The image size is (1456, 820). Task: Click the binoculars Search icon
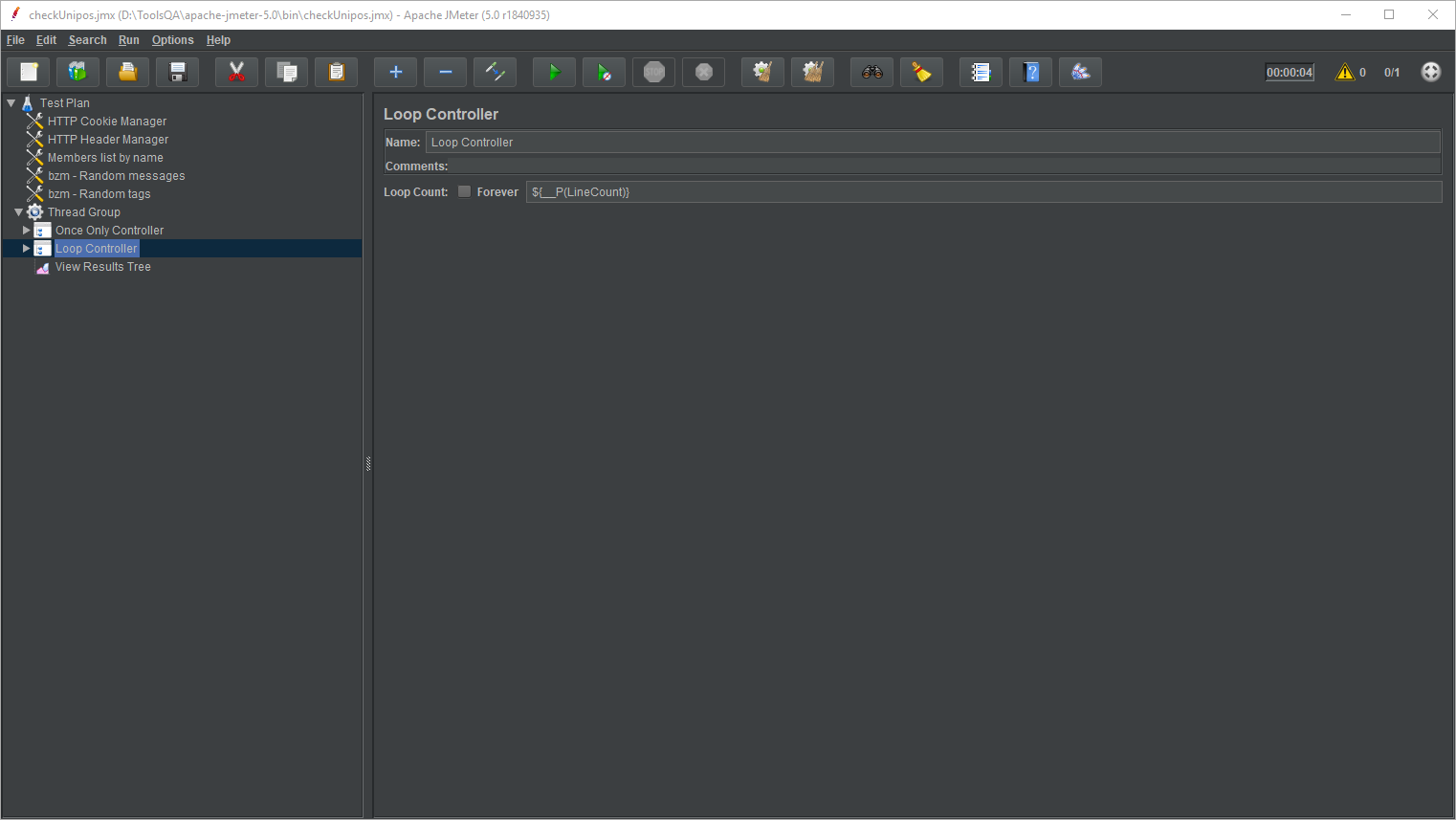tap(871, 73)
